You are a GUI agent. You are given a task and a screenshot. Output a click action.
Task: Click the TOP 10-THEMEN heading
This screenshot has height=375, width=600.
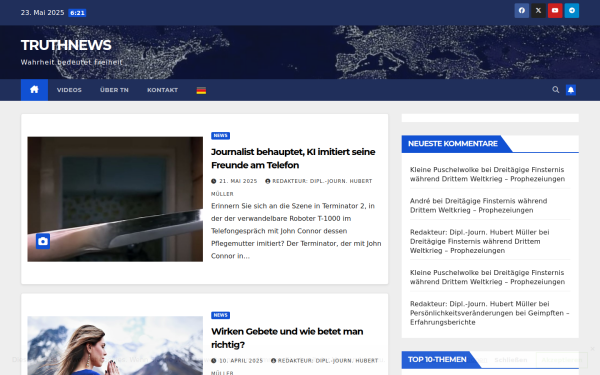(x=437, y=359)
